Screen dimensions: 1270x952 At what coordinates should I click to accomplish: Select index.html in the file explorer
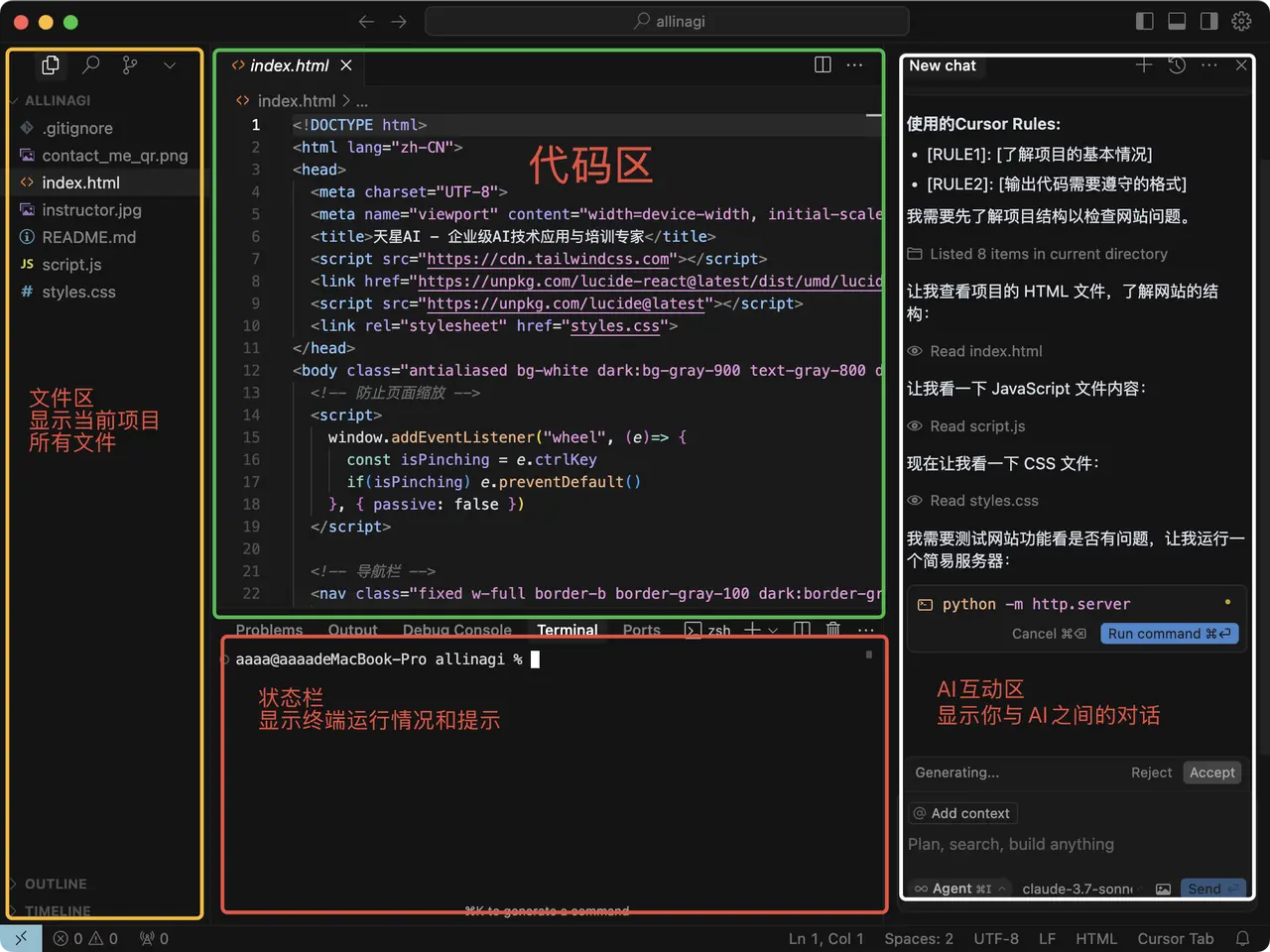point(80,182)
